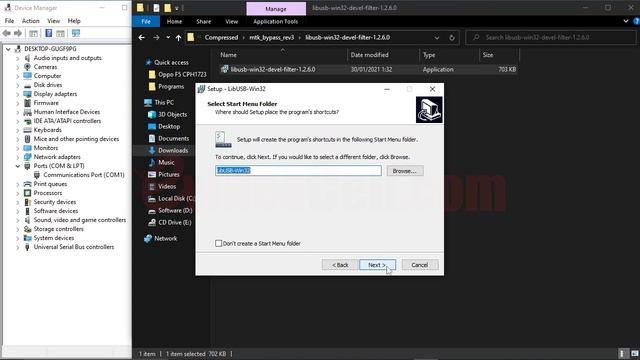Expand Audio inputs and outputs
The height and width of the screenshot is (360, 640).
click(18, 58)
